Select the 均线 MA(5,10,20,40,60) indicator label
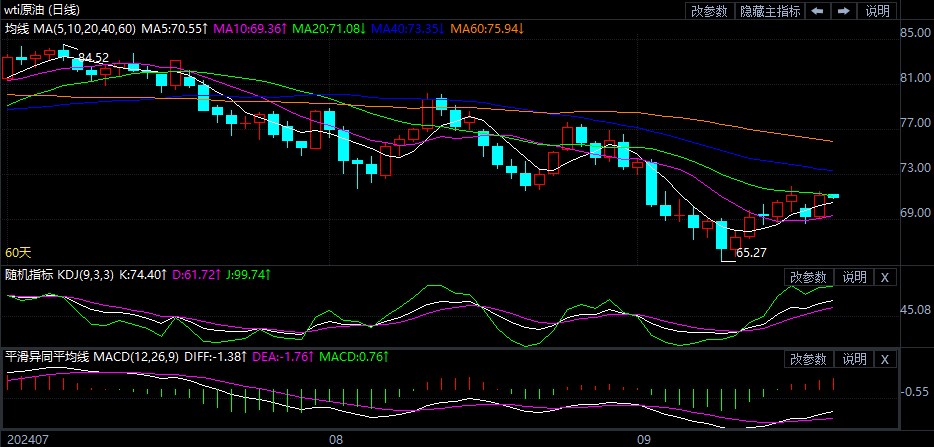This screenshot has height=447, width=934. point(70,29)
